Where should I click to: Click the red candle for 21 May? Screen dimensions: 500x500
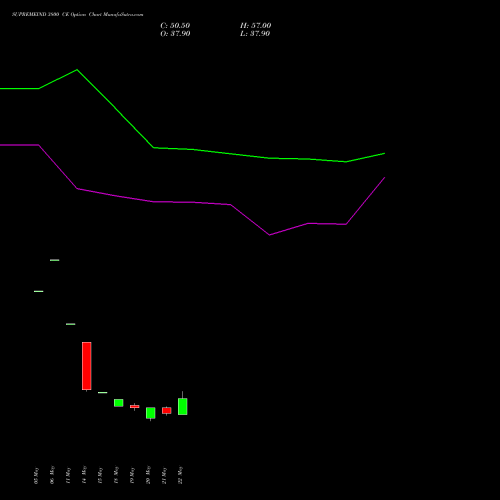[167, 410]
